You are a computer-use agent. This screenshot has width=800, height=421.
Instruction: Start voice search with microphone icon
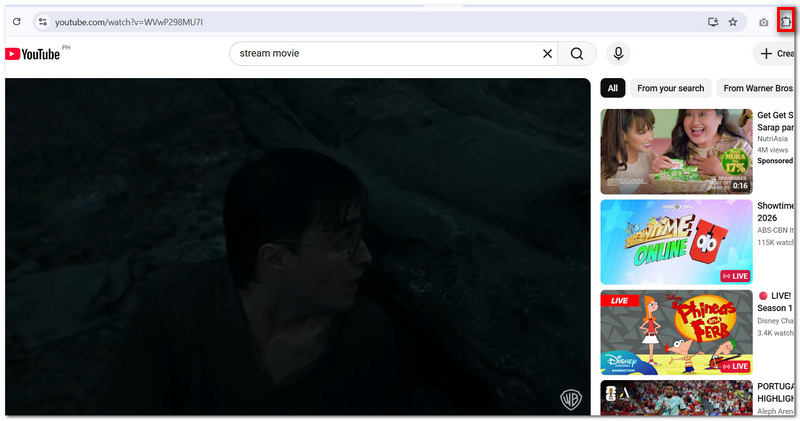pos(618,54)
